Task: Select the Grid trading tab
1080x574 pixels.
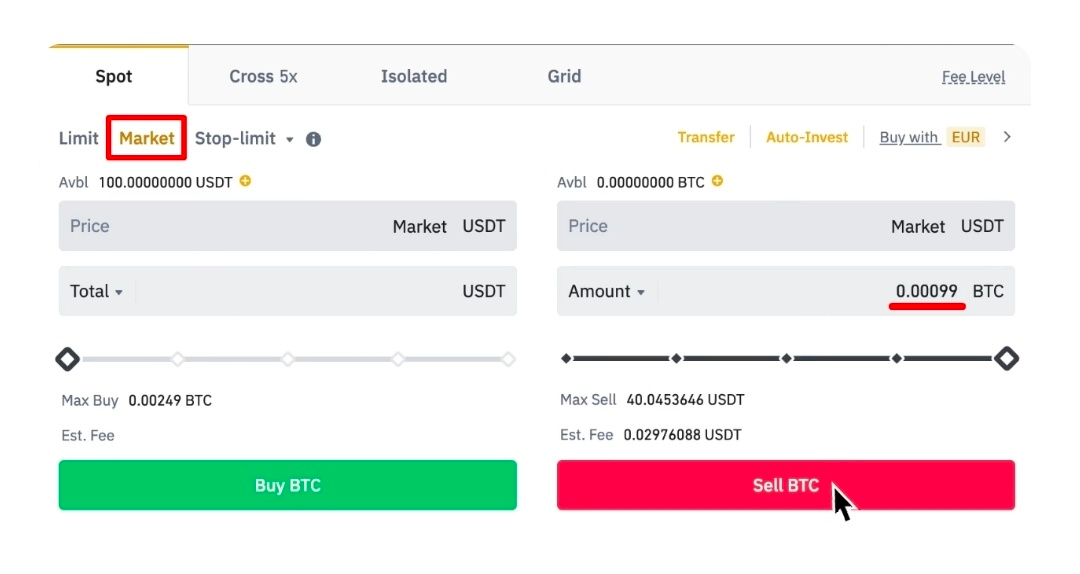Action: pyautogui.click(x=564, y=76)
